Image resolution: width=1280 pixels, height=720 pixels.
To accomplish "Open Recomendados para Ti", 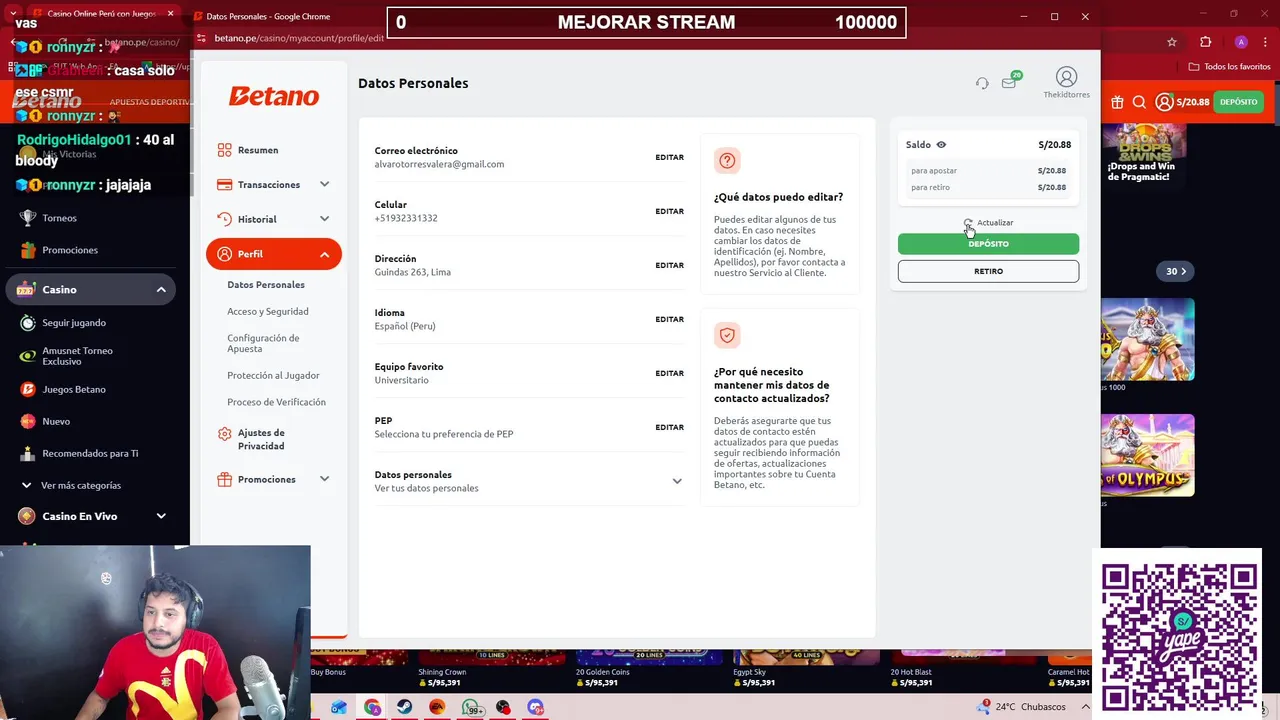I will (90, 453).
